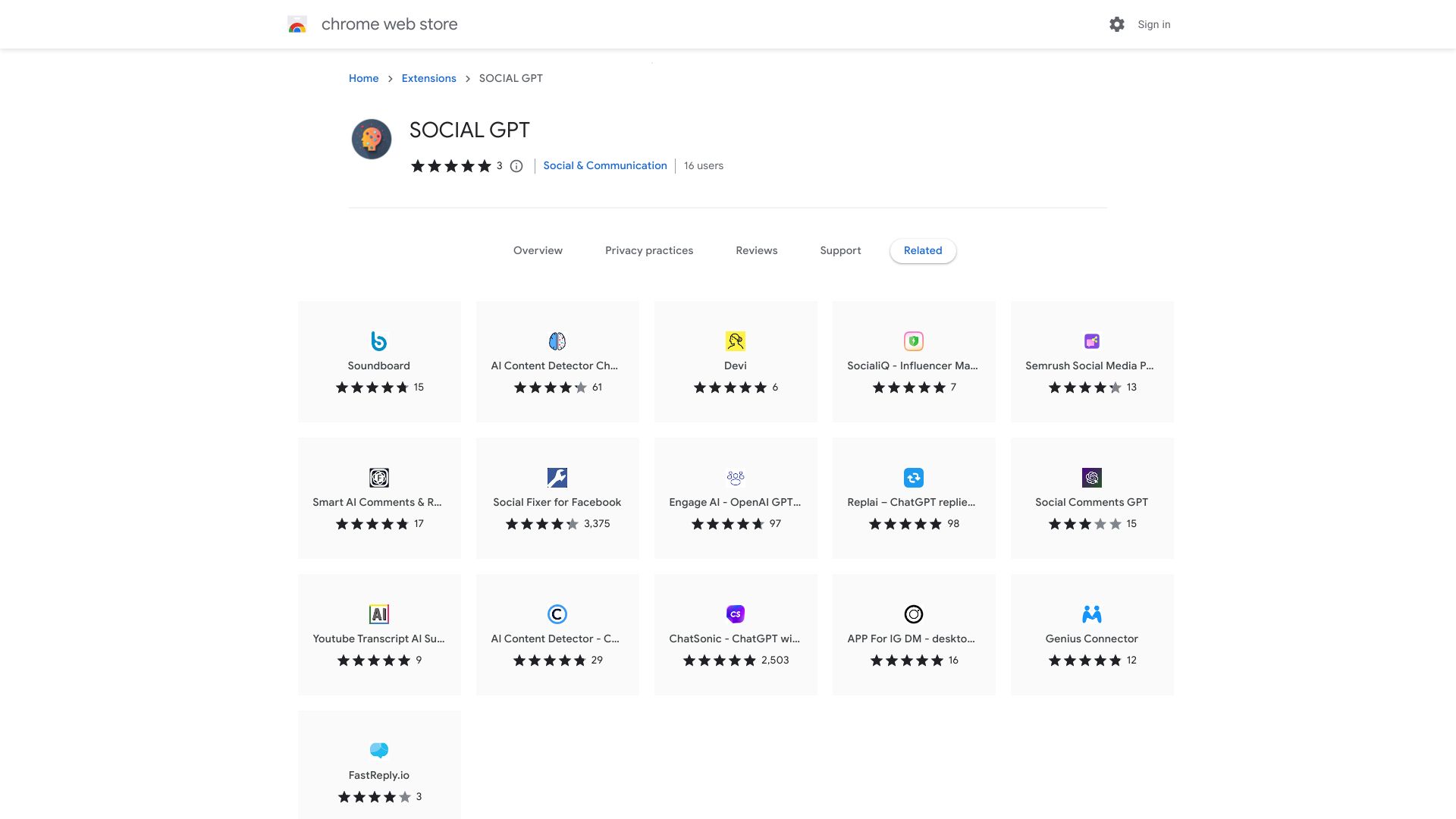1456x819 pixels.
Task: Switch to the Overview tab
Action: click(538, 251)
